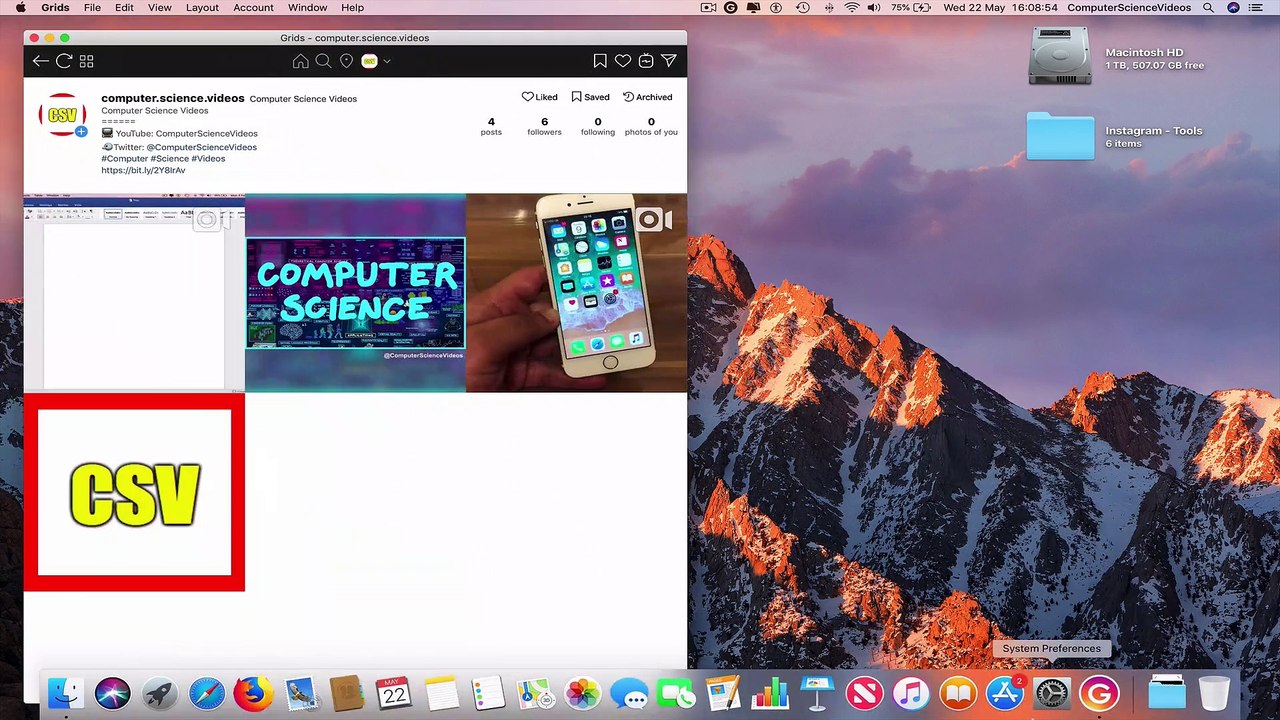Open the Word document screenshot post
The height and width of the screenshot is (720, 1280).
click(134, 292)
